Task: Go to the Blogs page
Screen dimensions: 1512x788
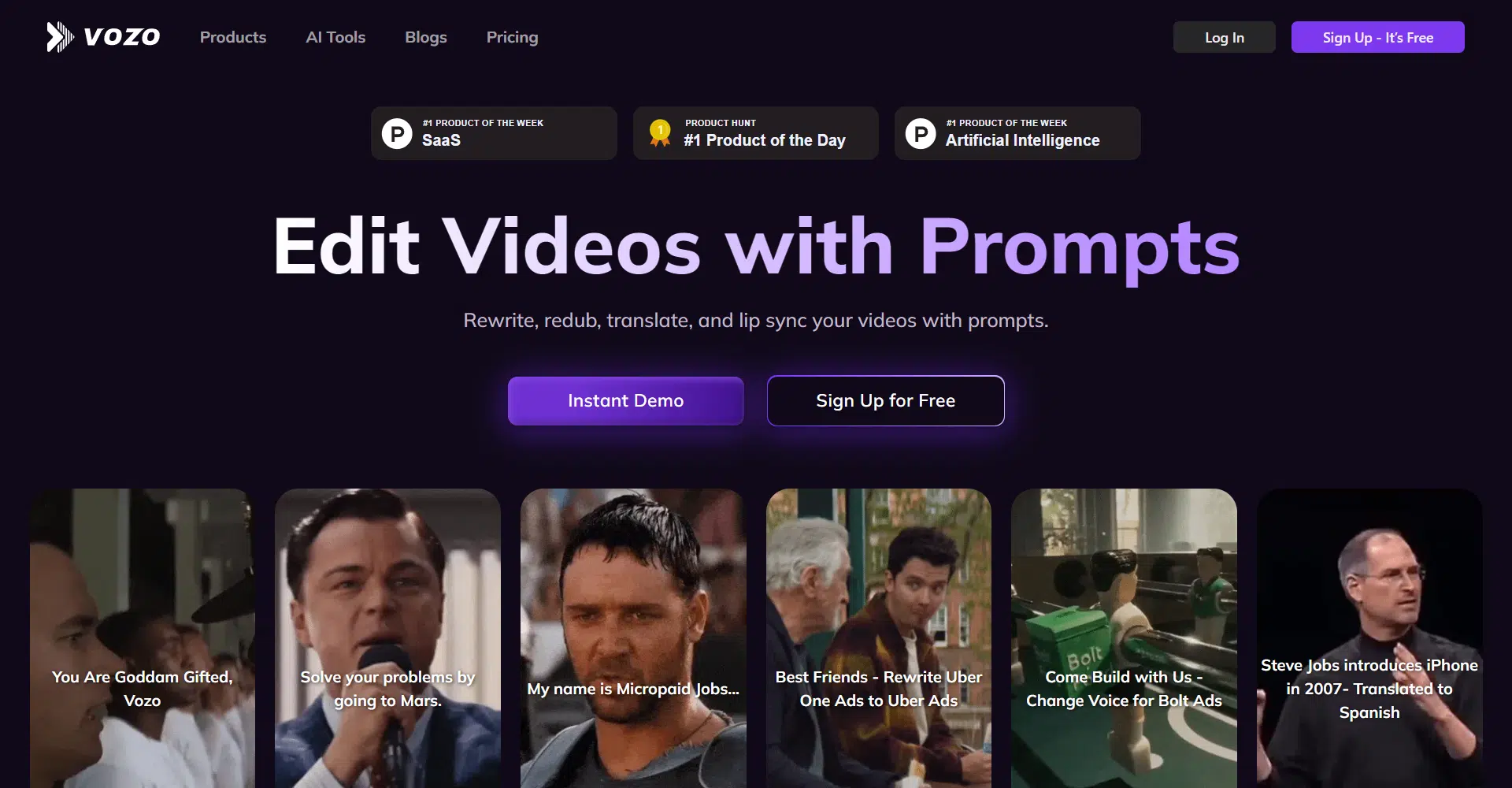Action: pos(426,37)
